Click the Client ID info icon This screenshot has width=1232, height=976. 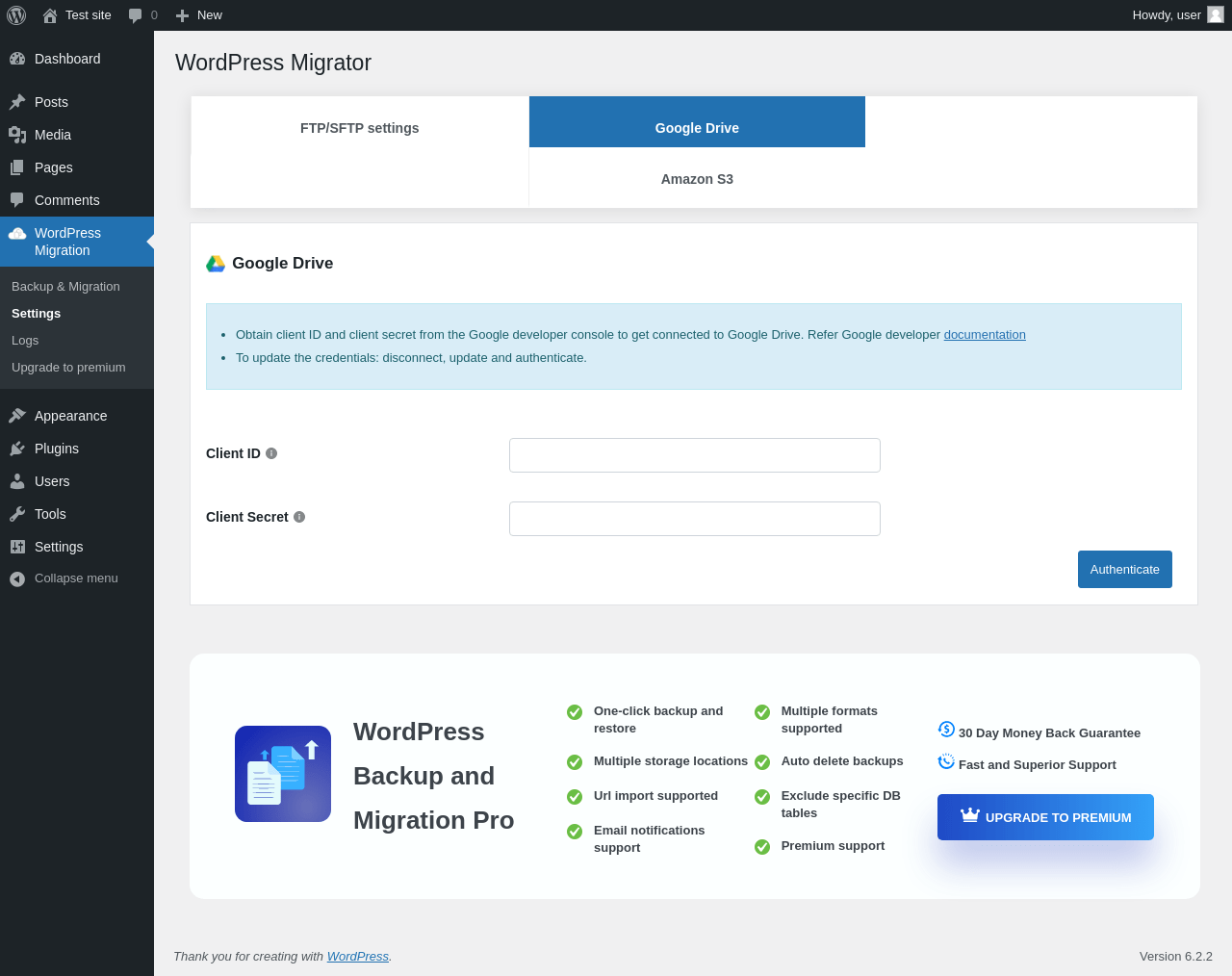click(271, 453)
